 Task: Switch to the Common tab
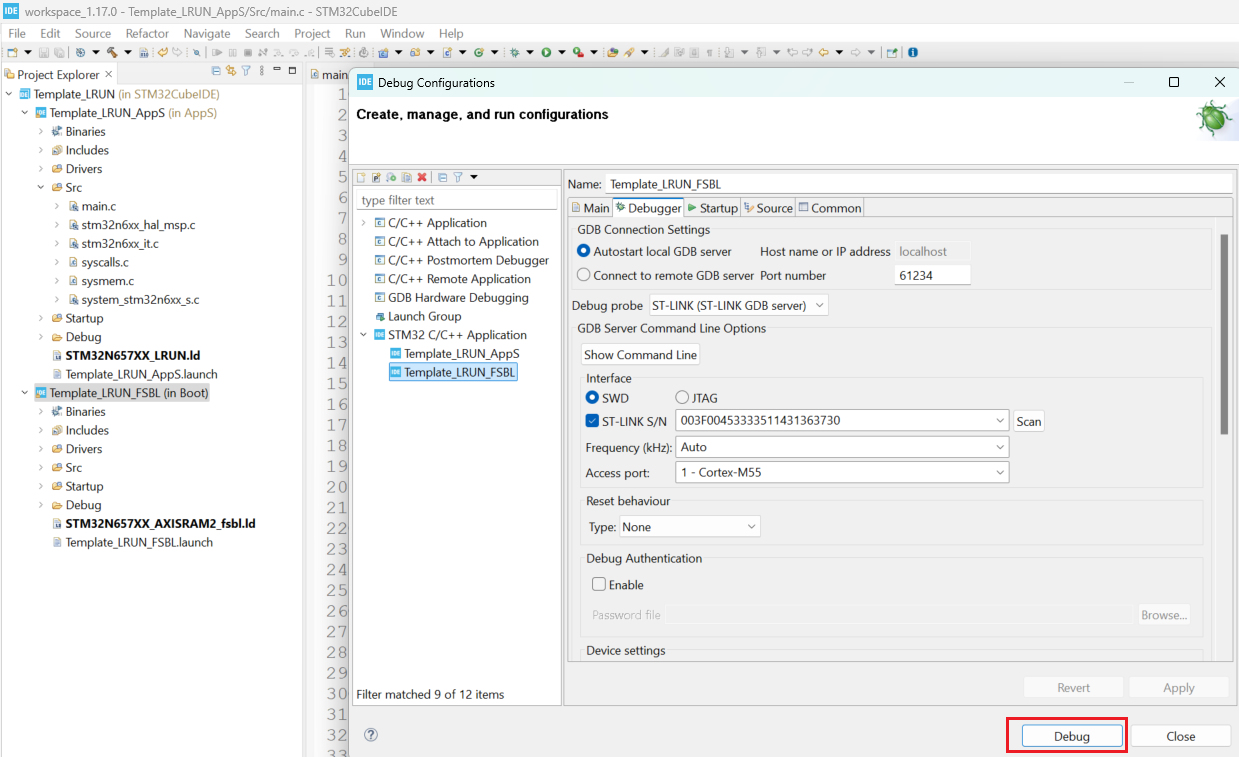point(830,208)
